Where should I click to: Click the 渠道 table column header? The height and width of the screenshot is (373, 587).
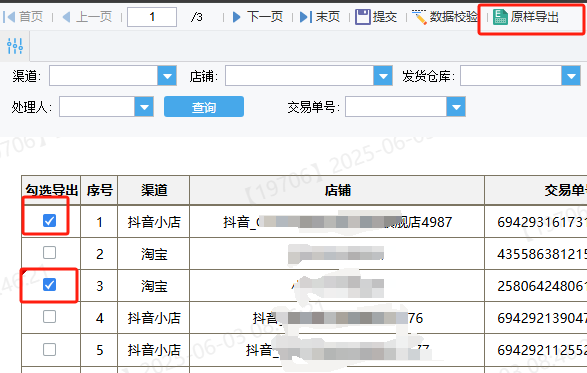154,190
